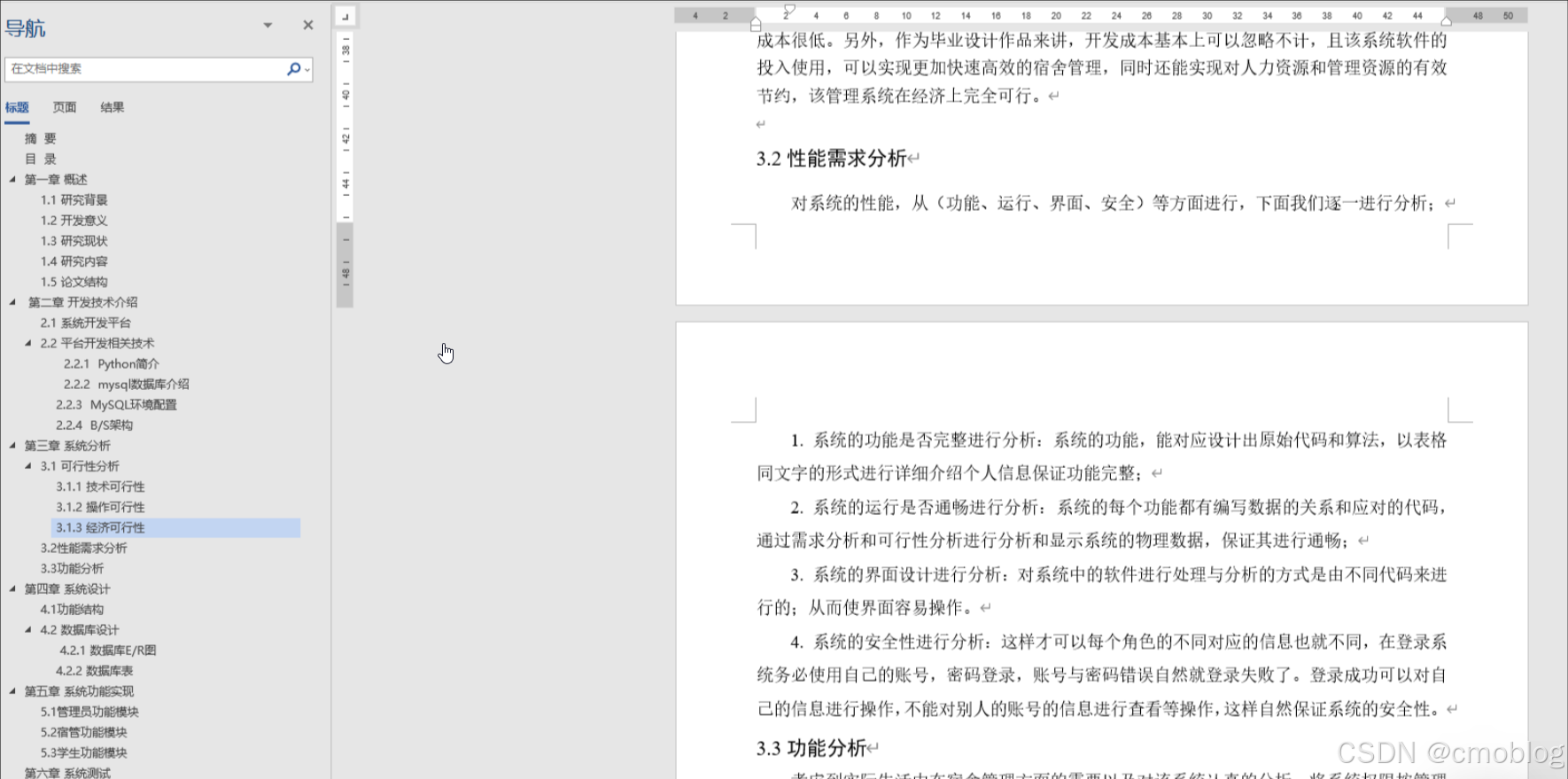Viewport: 1568px width, 779px height.
Task: Jump to 1.2 开发意义
Action: [74, 220]
